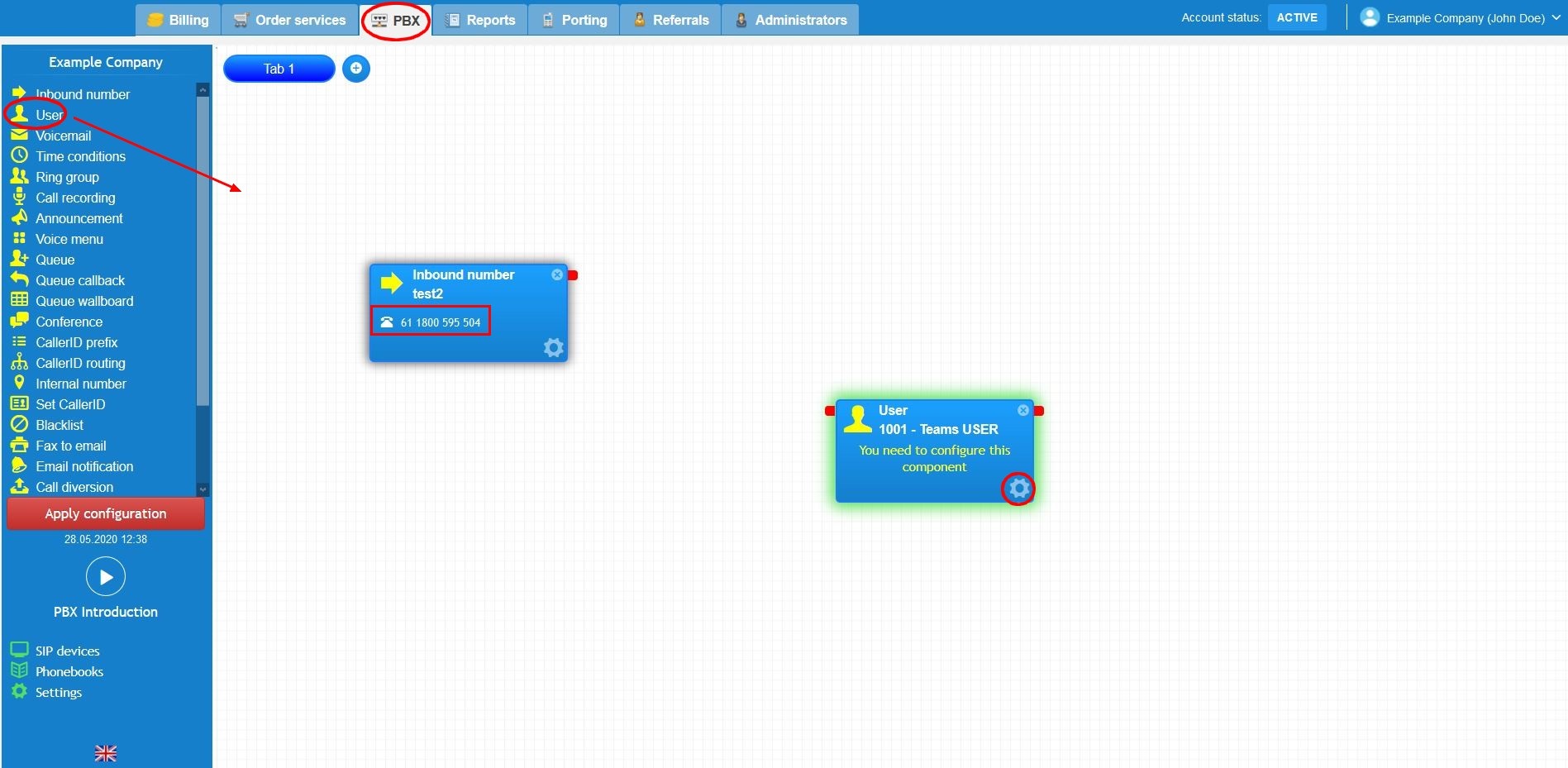This screenshot has height=768, width=1568.
Task: Remove the Inbound number test2 component
Action: [557, 274]
